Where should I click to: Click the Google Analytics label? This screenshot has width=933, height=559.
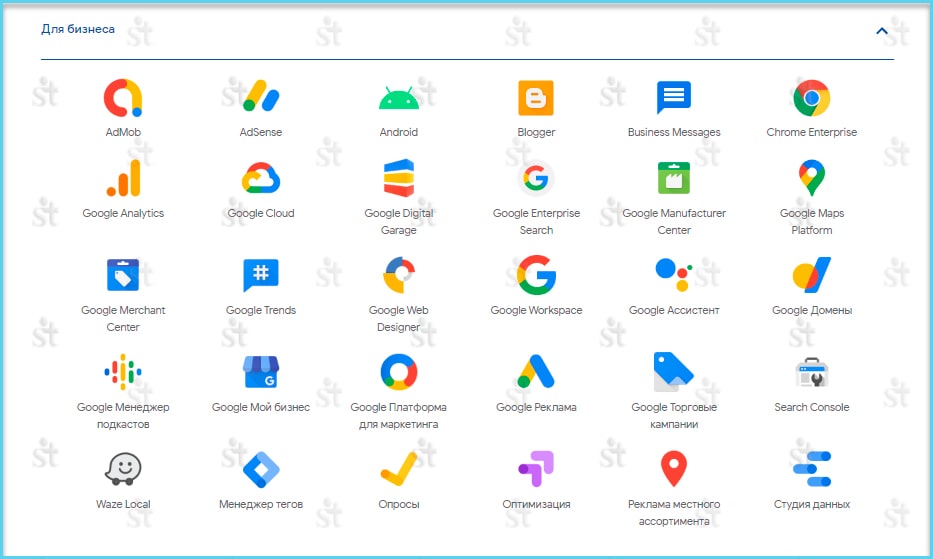tap(123, 213)
